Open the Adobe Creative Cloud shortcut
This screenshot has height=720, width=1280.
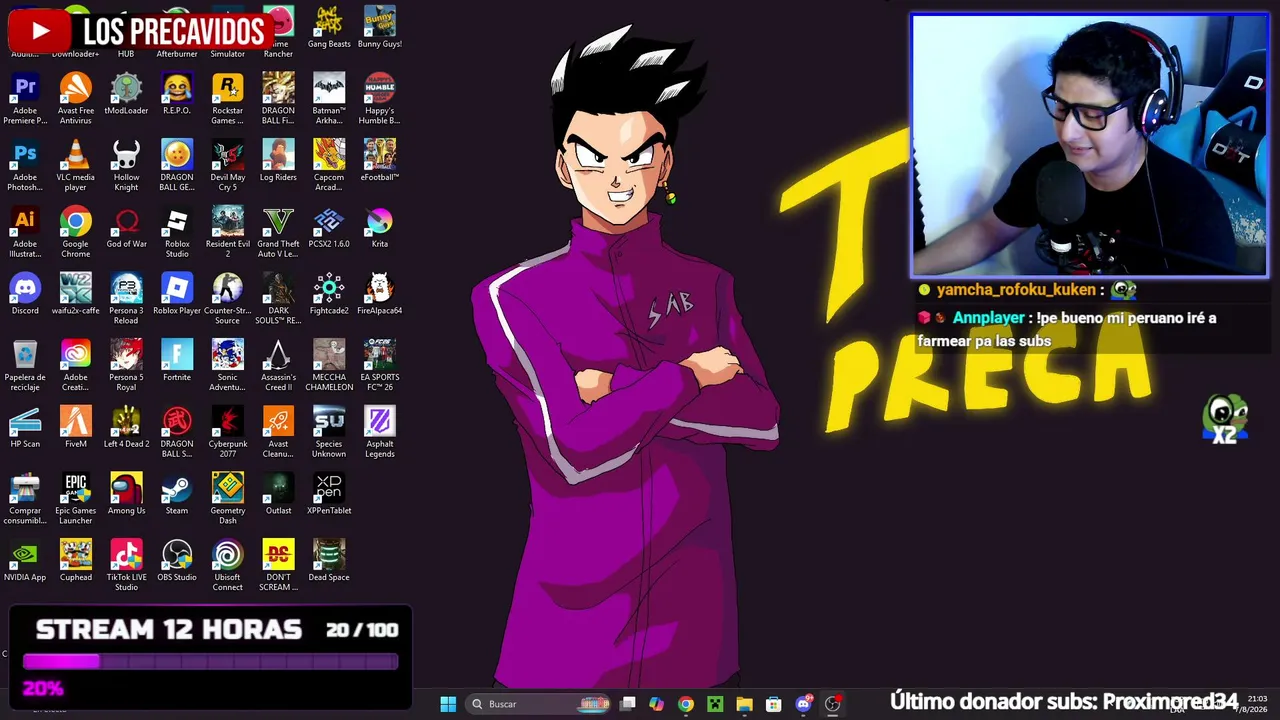tap(76, 367)
